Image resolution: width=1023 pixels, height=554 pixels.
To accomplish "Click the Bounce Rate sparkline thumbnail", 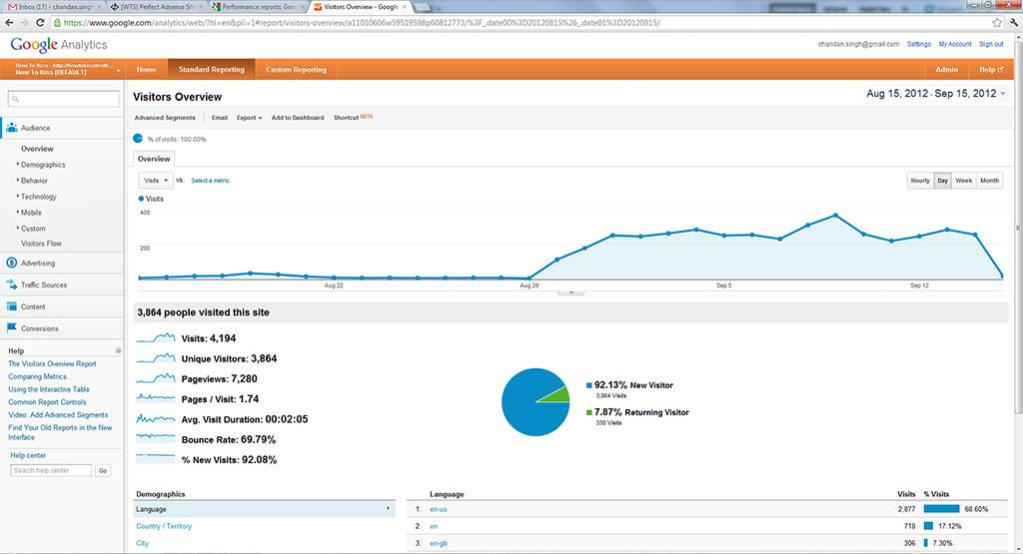I will tap(155, 439).
